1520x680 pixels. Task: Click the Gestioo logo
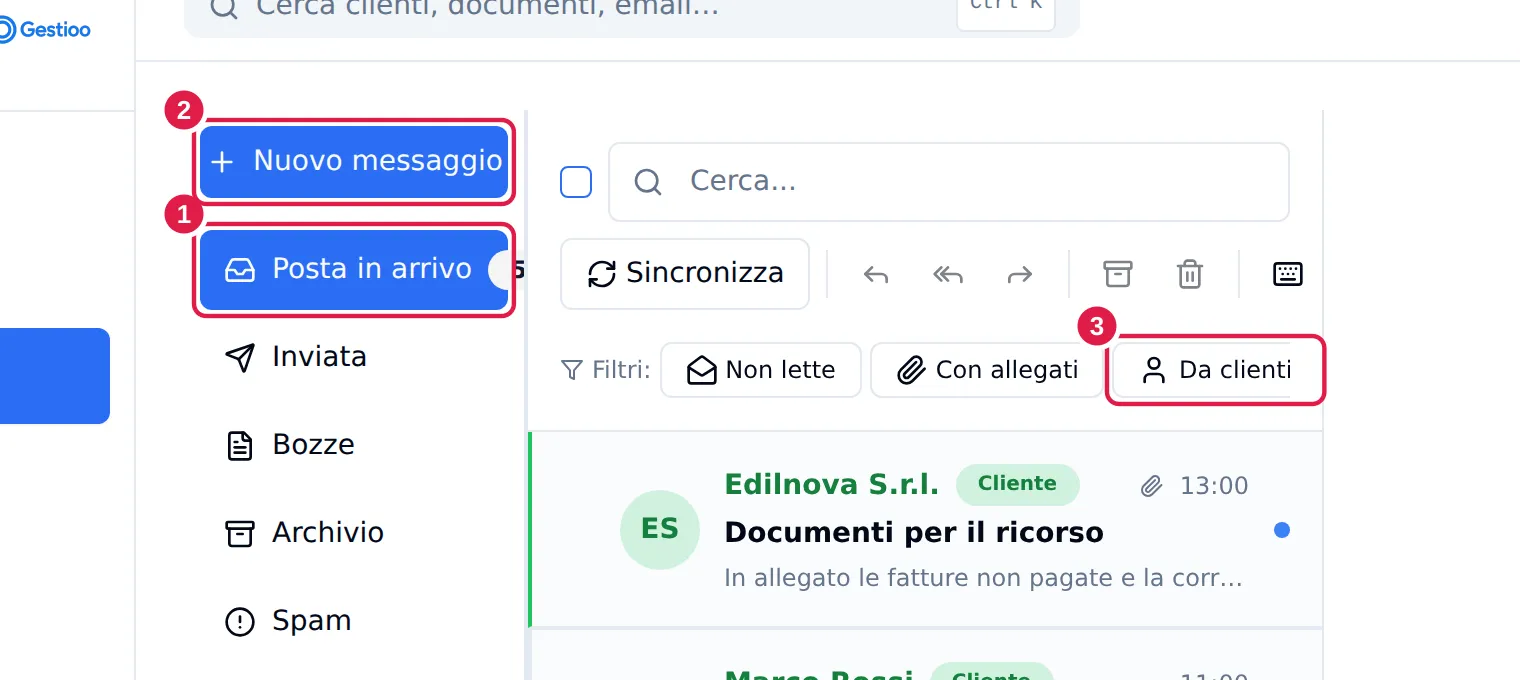point(44,30)
